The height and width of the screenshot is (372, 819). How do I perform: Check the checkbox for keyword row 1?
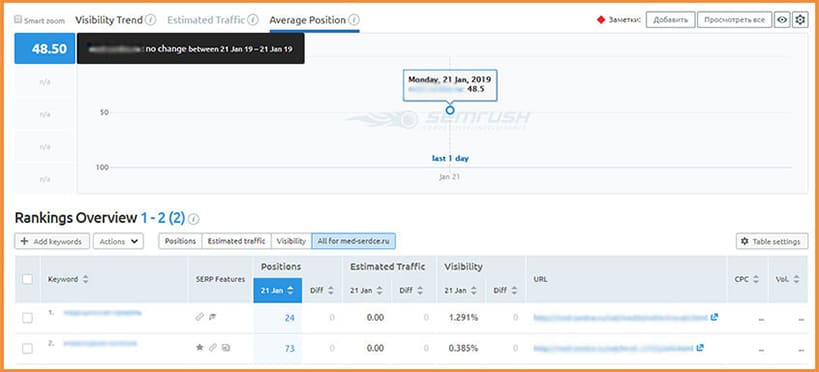[x=27, y=318]
